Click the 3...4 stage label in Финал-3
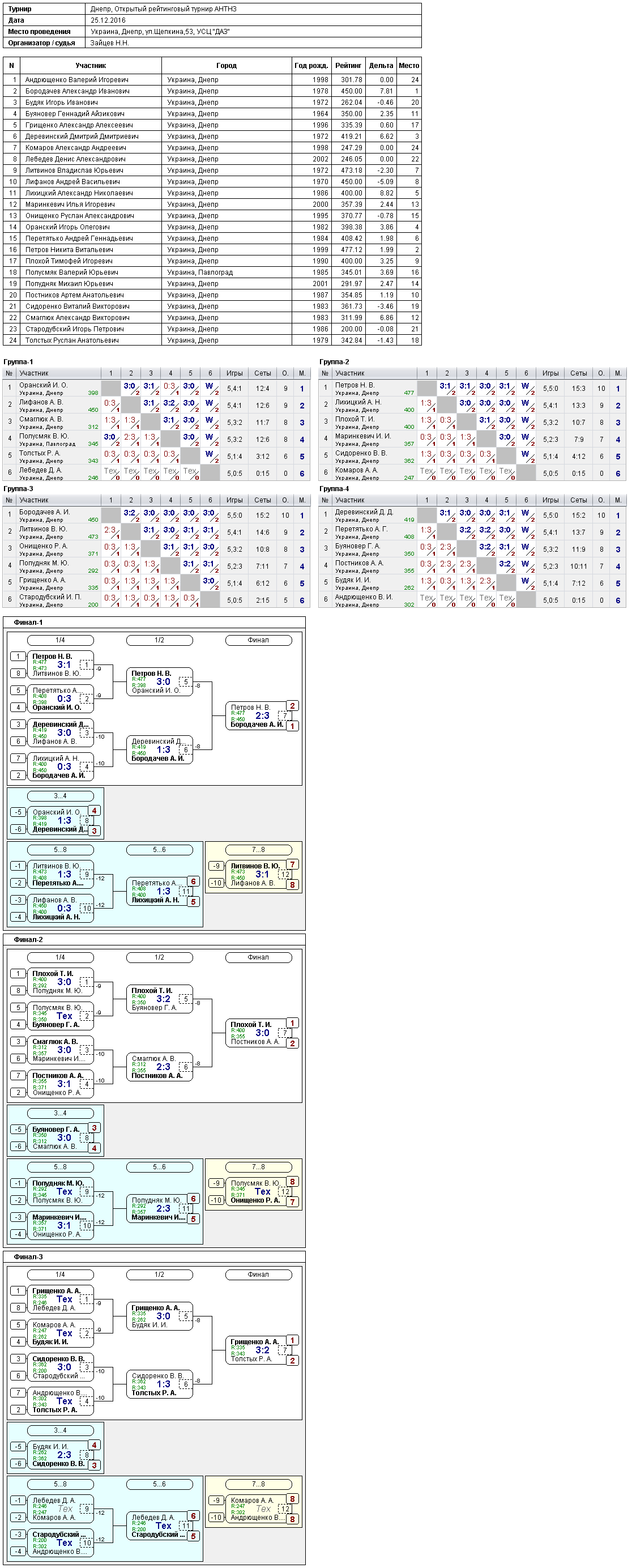Image resolution: width=632 pixels, height=1568 pixels. 60,1430
